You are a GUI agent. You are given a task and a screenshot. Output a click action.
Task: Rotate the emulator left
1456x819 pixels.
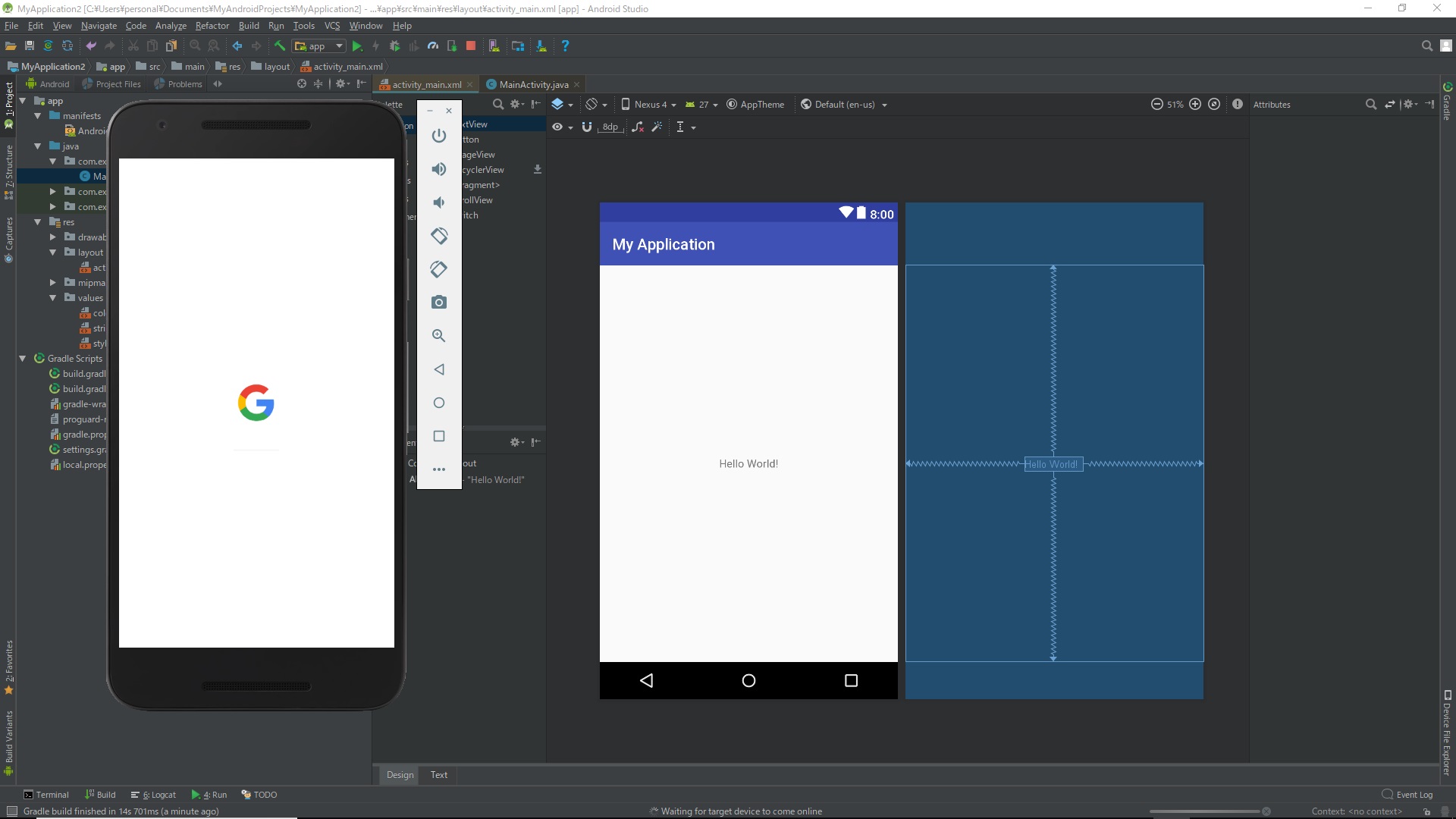(439, 236)
